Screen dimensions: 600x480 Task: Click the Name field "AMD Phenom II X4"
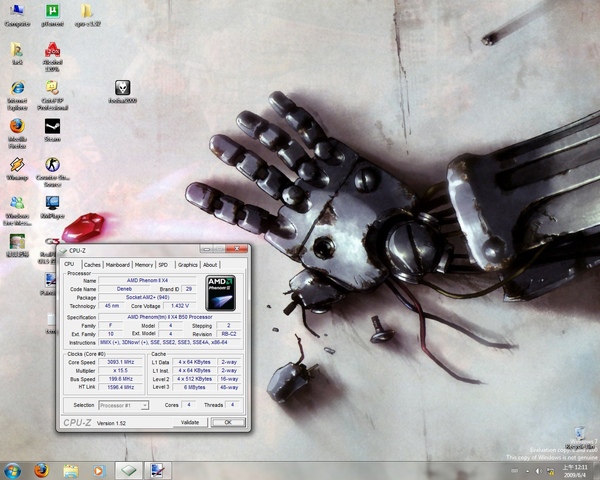coord(147,280)
